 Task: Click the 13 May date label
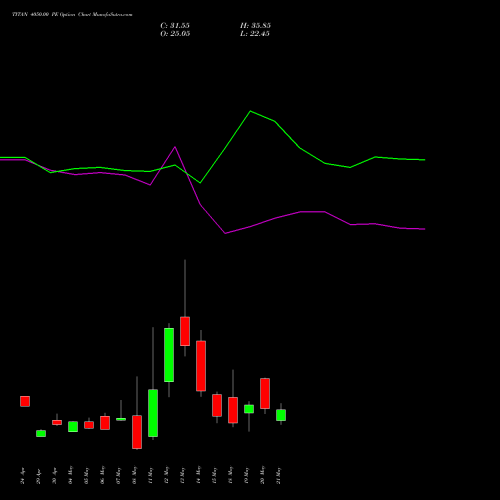pos(182,475)
